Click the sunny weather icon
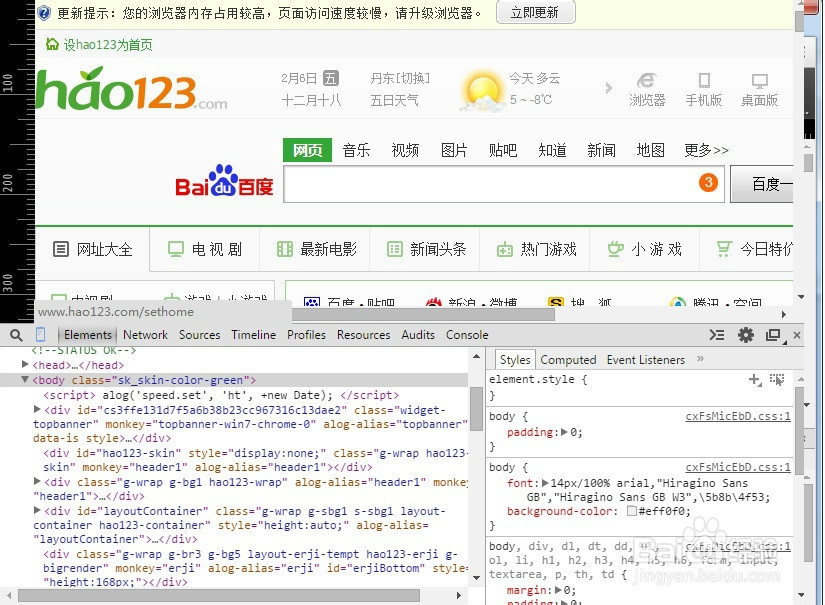The height and width of the screenshot is (605, 825). (482, 91)
